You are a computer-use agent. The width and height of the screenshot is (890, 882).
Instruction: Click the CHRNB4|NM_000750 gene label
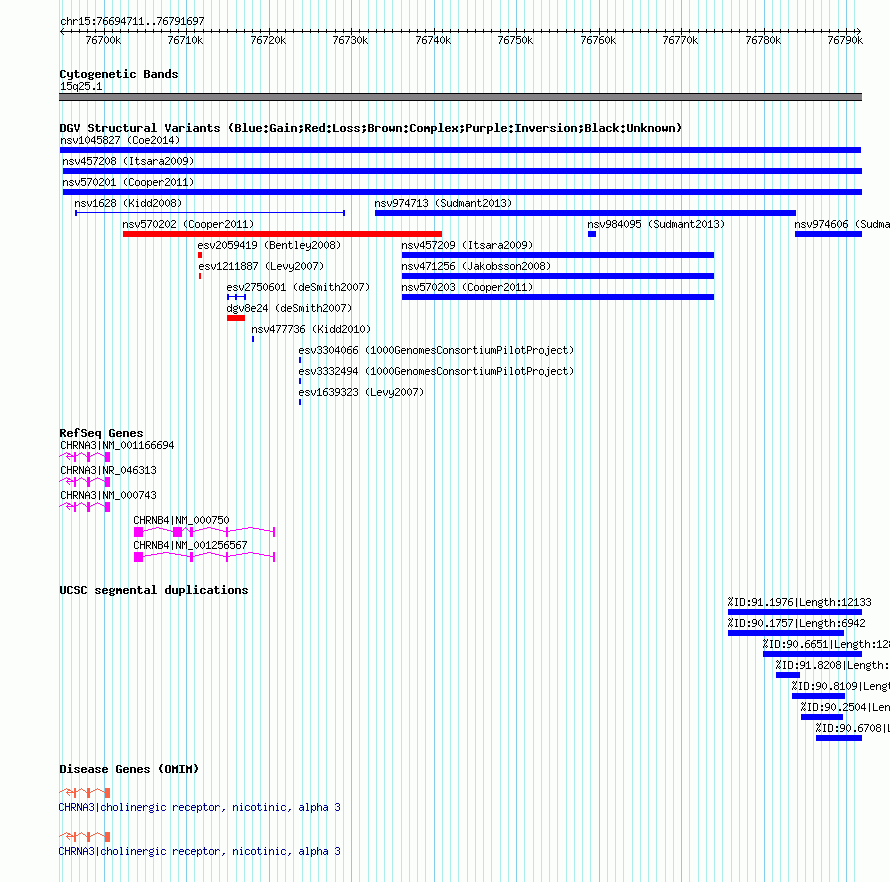click(x=181, y=520)
